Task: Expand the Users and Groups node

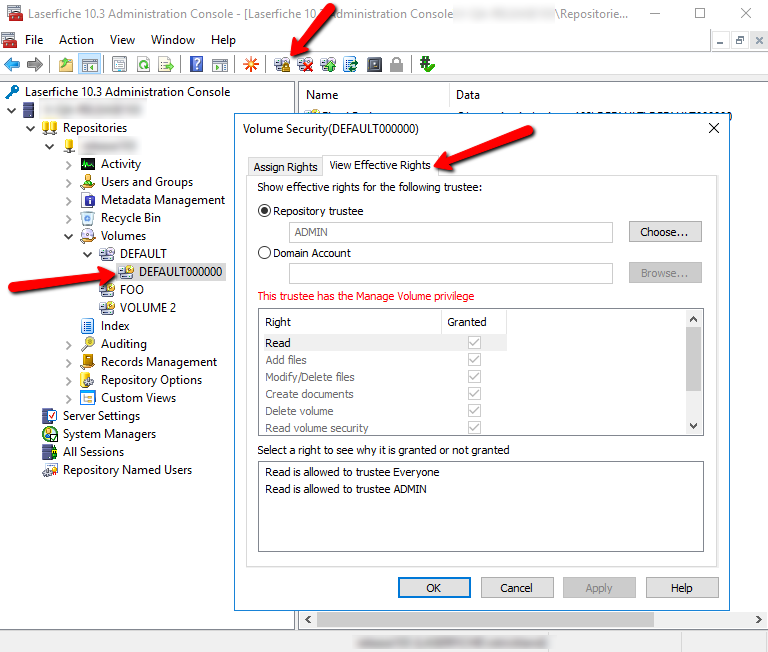Action: pos(69,183)
